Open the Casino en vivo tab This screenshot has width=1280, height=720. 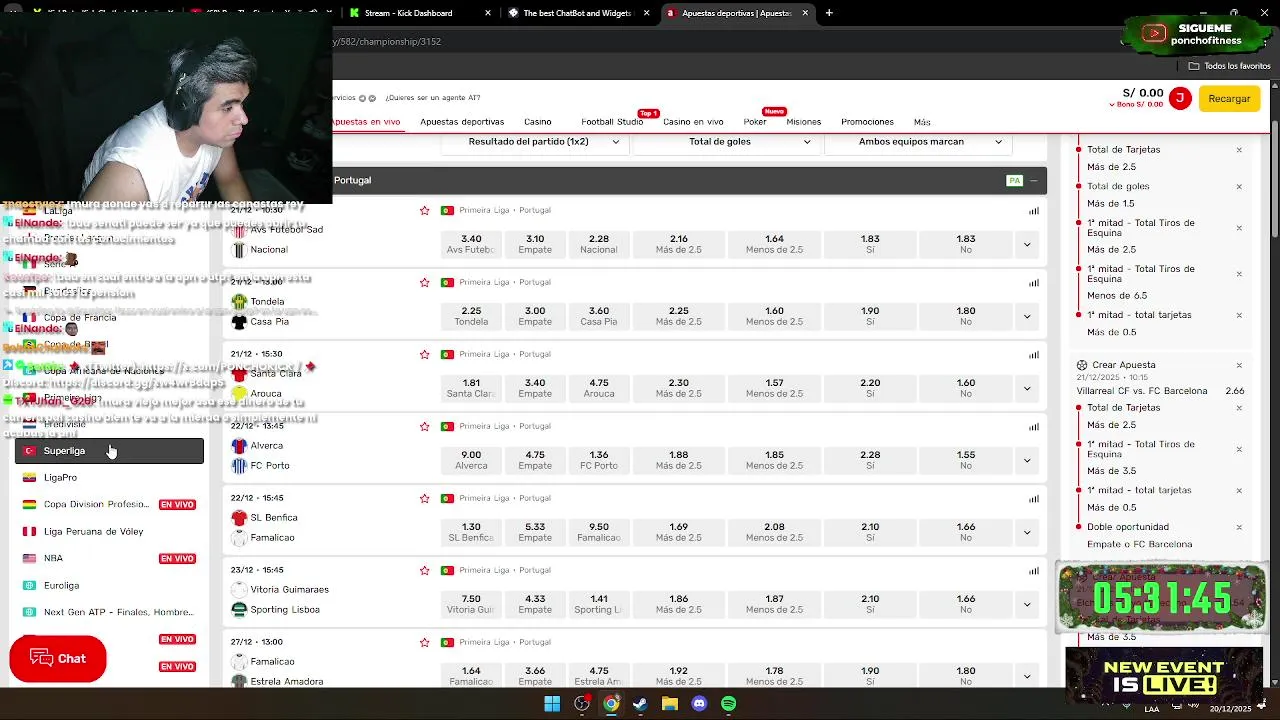pos(693,122)
